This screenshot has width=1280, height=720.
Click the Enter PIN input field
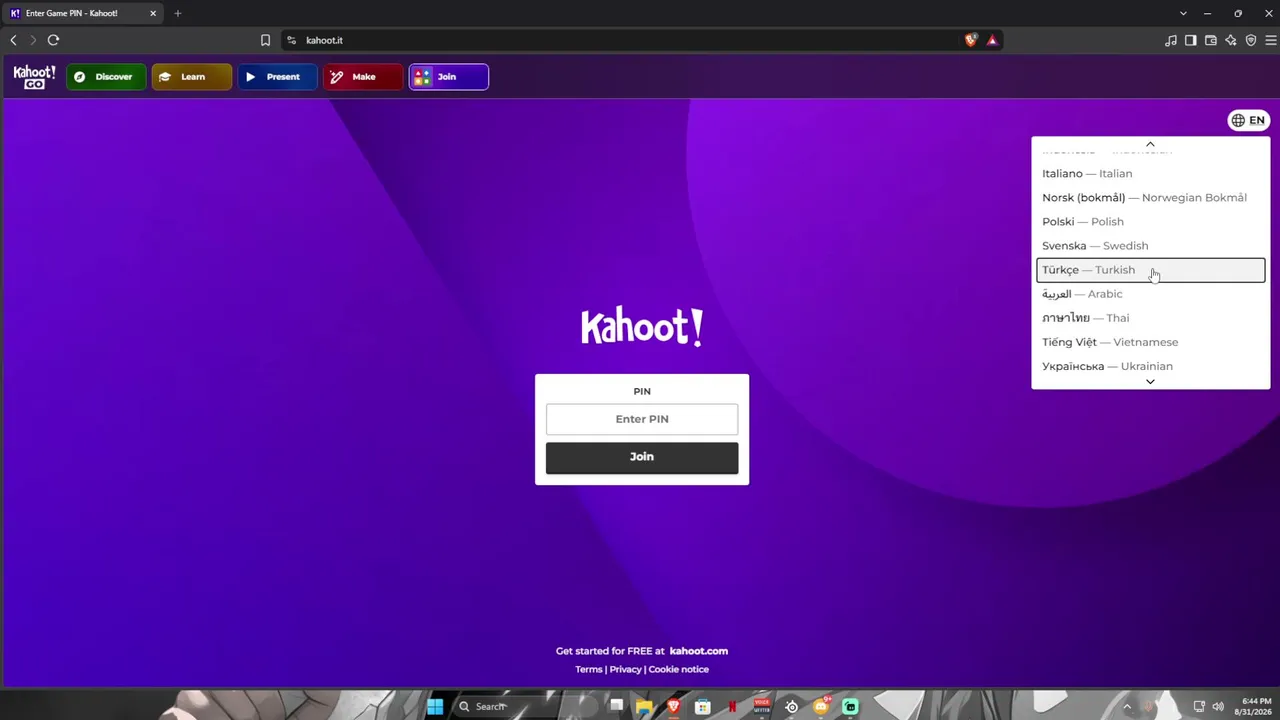(642, 419)
